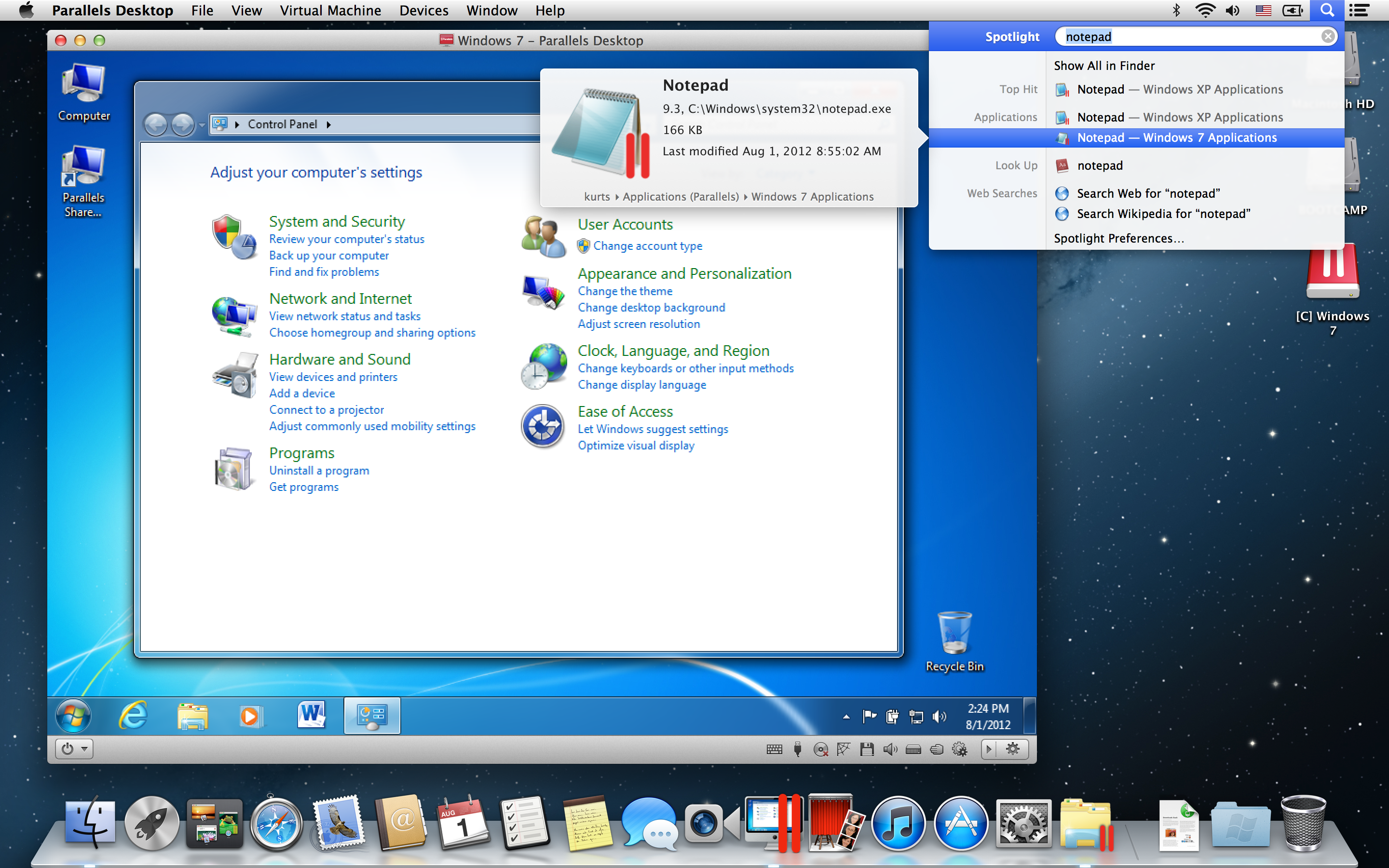Click Windows tray volume speaker icon
The width and height of the screenshot is (1389, 868).
(x=939, y=716)
